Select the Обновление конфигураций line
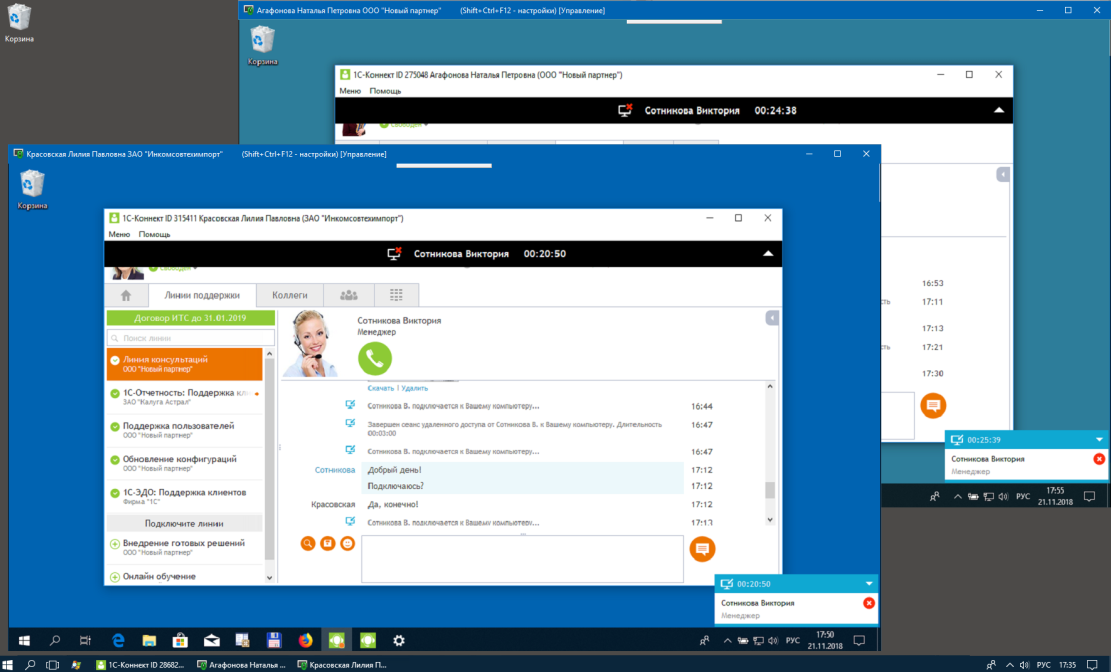This screenshot has width=1111, height=672. coord(184,464)
